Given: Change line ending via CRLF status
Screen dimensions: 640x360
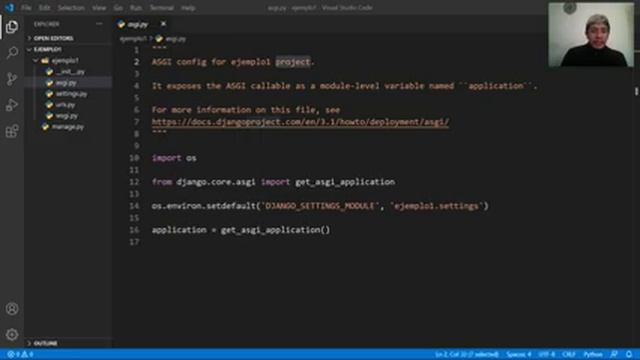Looking at the screenshot, I should [569, 354].
